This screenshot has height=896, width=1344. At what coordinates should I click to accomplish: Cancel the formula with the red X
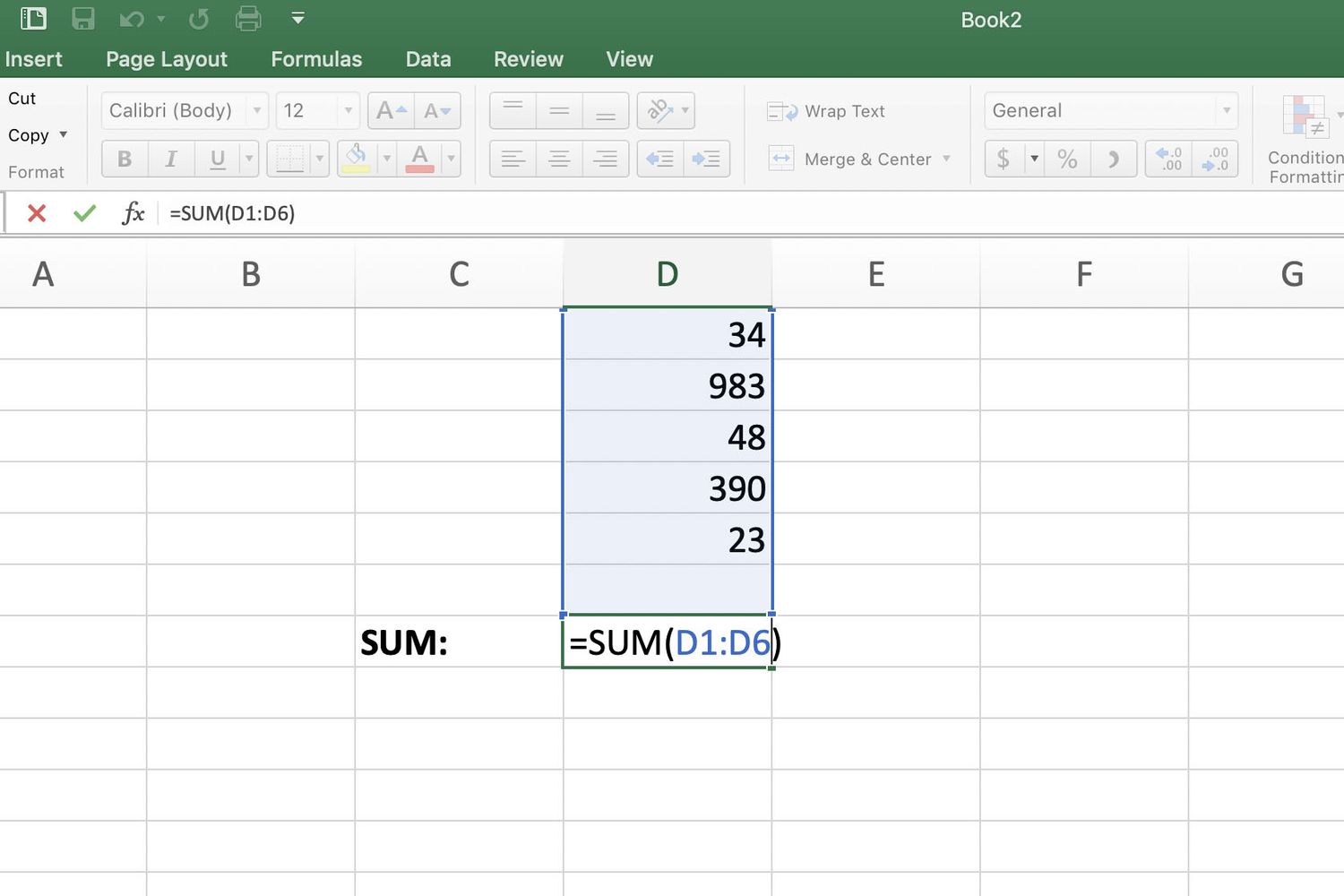pyautogui.click(x=36, y=213)
